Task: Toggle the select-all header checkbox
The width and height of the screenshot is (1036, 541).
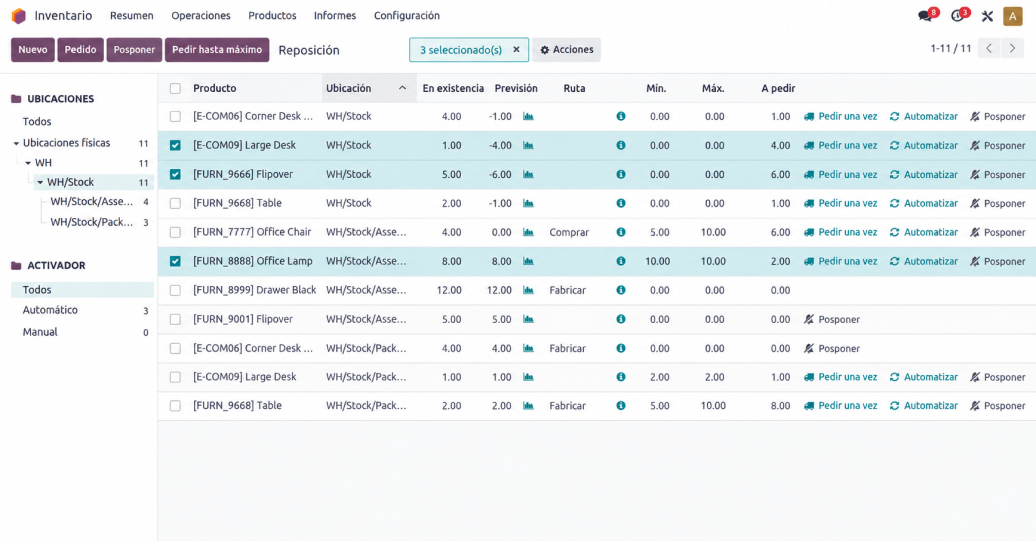Action: coord(175,88)
